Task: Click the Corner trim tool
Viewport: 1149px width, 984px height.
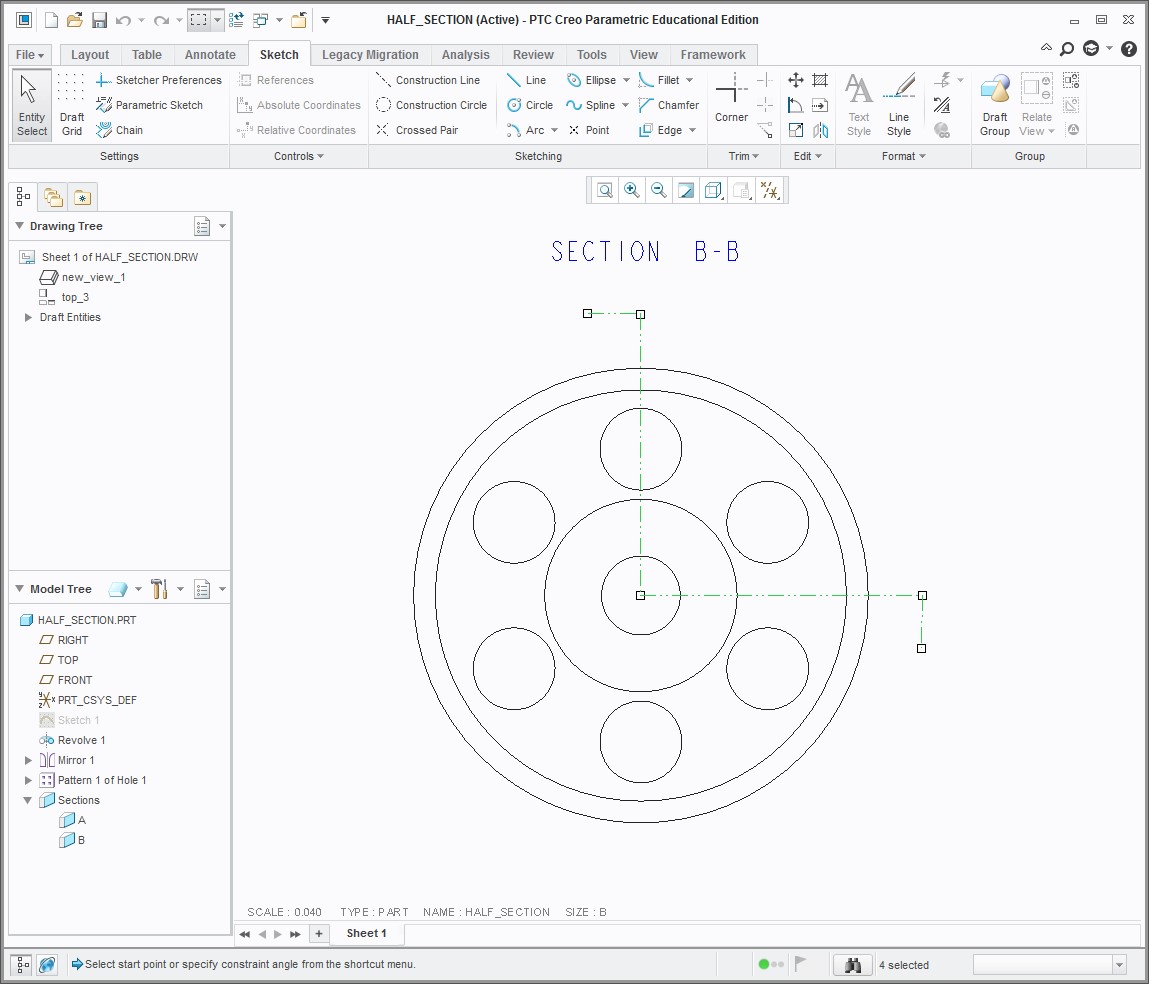Action: click(x=731, y=97)
